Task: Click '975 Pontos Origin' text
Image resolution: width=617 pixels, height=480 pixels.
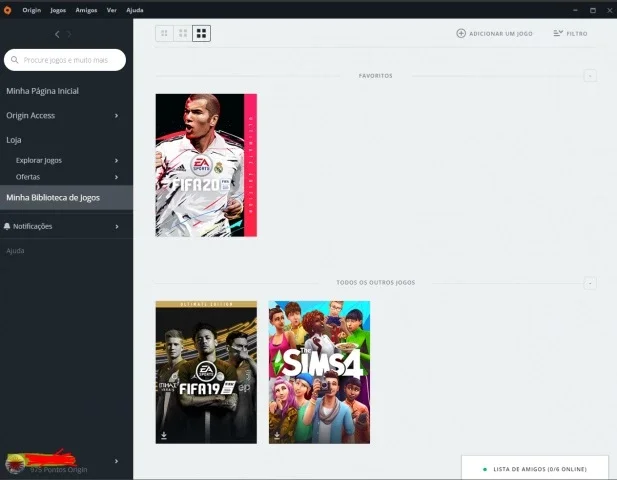Action: click(x=59, y=470)
